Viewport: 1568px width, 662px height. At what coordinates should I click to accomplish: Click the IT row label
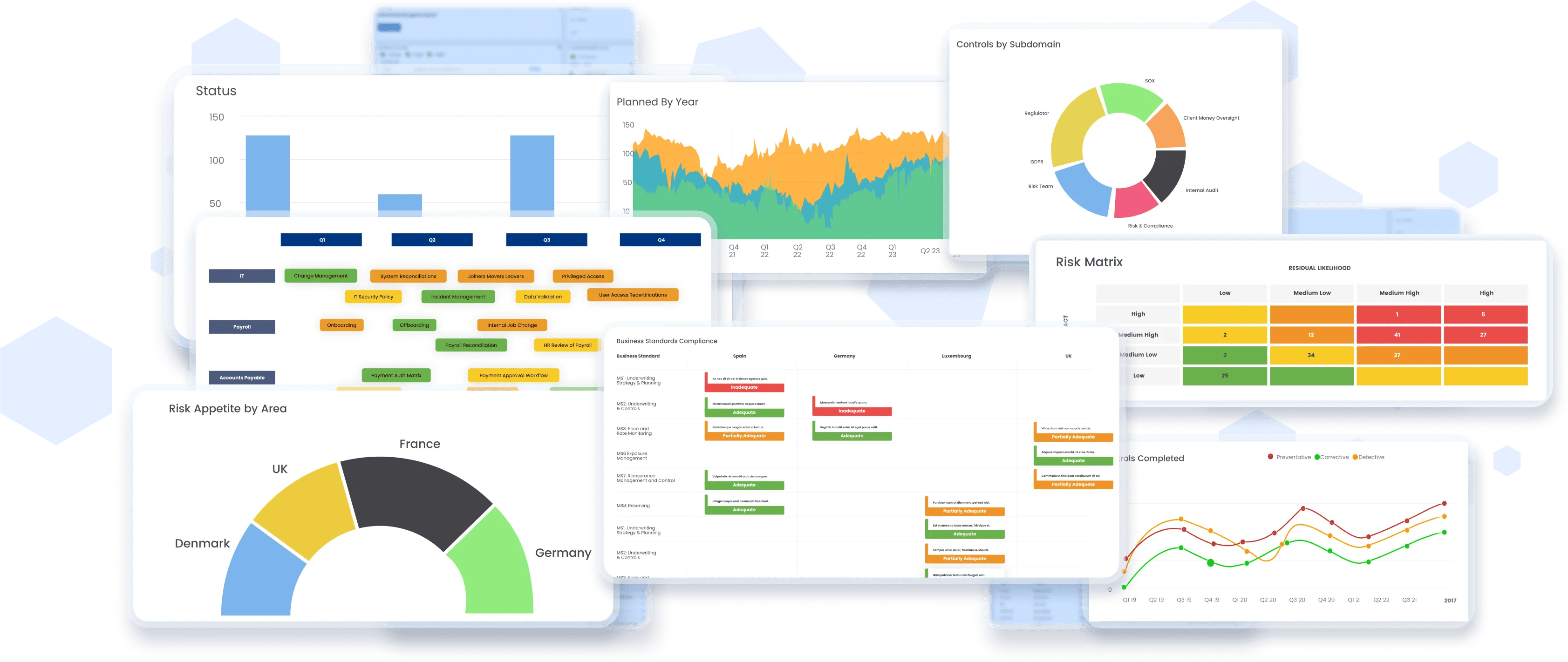(242, 276)
